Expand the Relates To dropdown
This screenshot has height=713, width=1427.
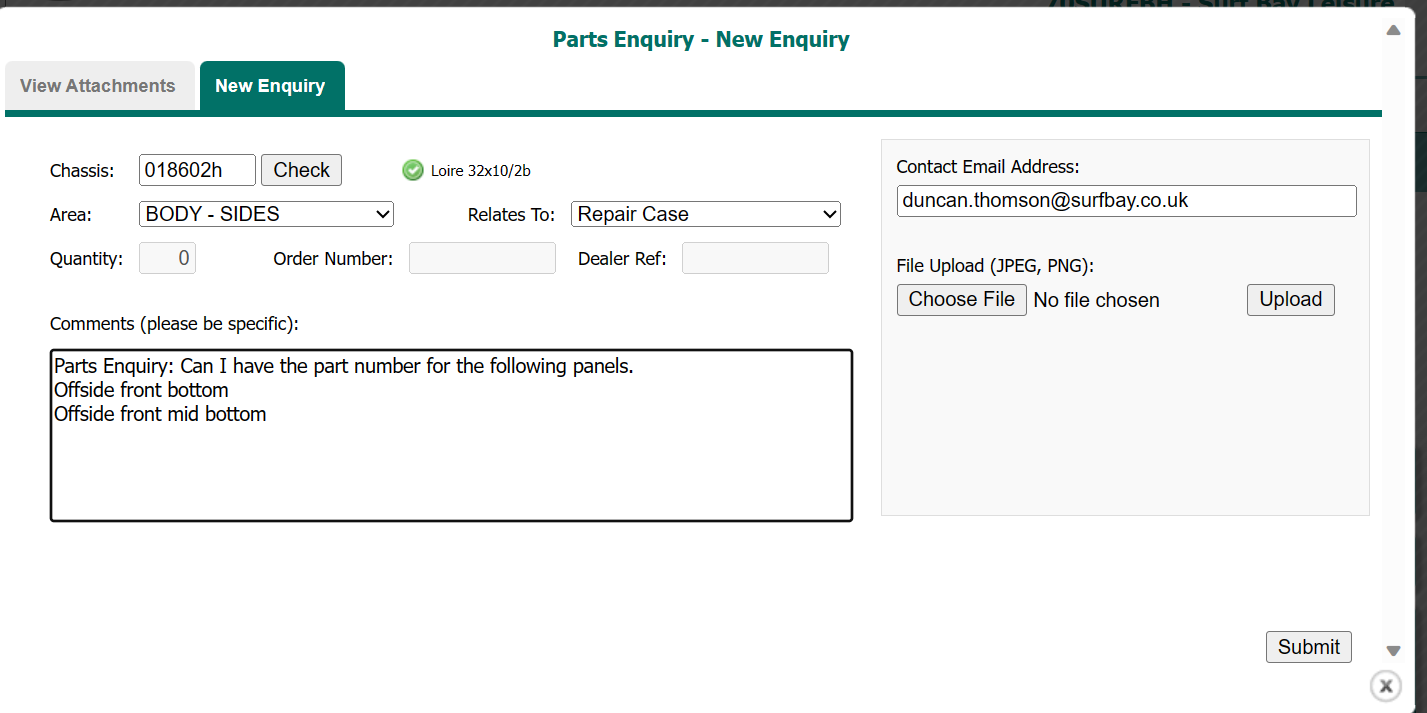pos(706,214)
